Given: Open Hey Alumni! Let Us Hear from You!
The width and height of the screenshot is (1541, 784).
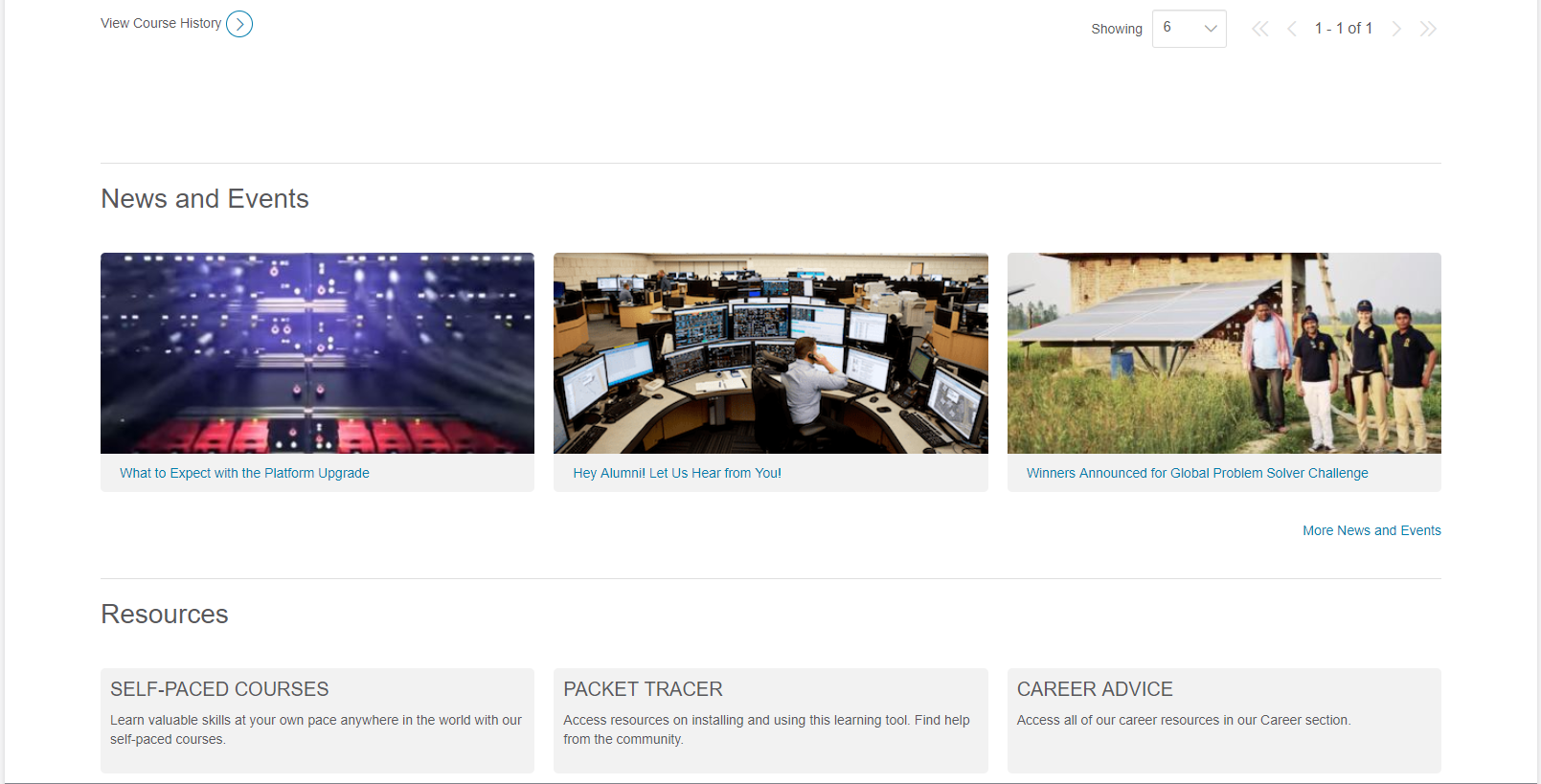Looking at the screenshot, I should 677,473.
